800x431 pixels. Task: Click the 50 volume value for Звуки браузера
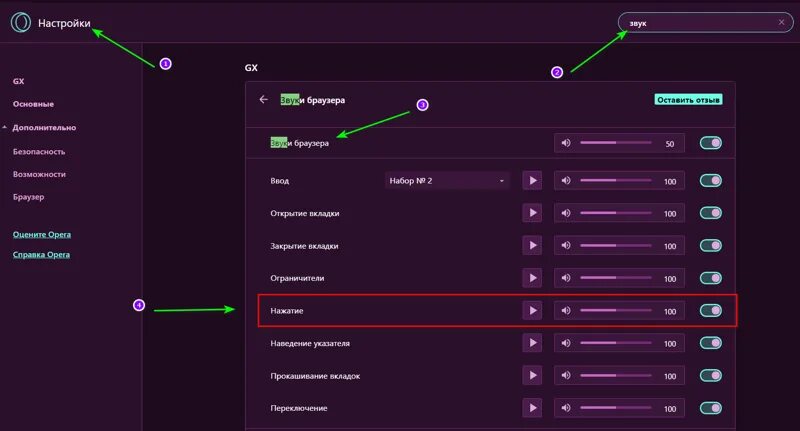669,144
